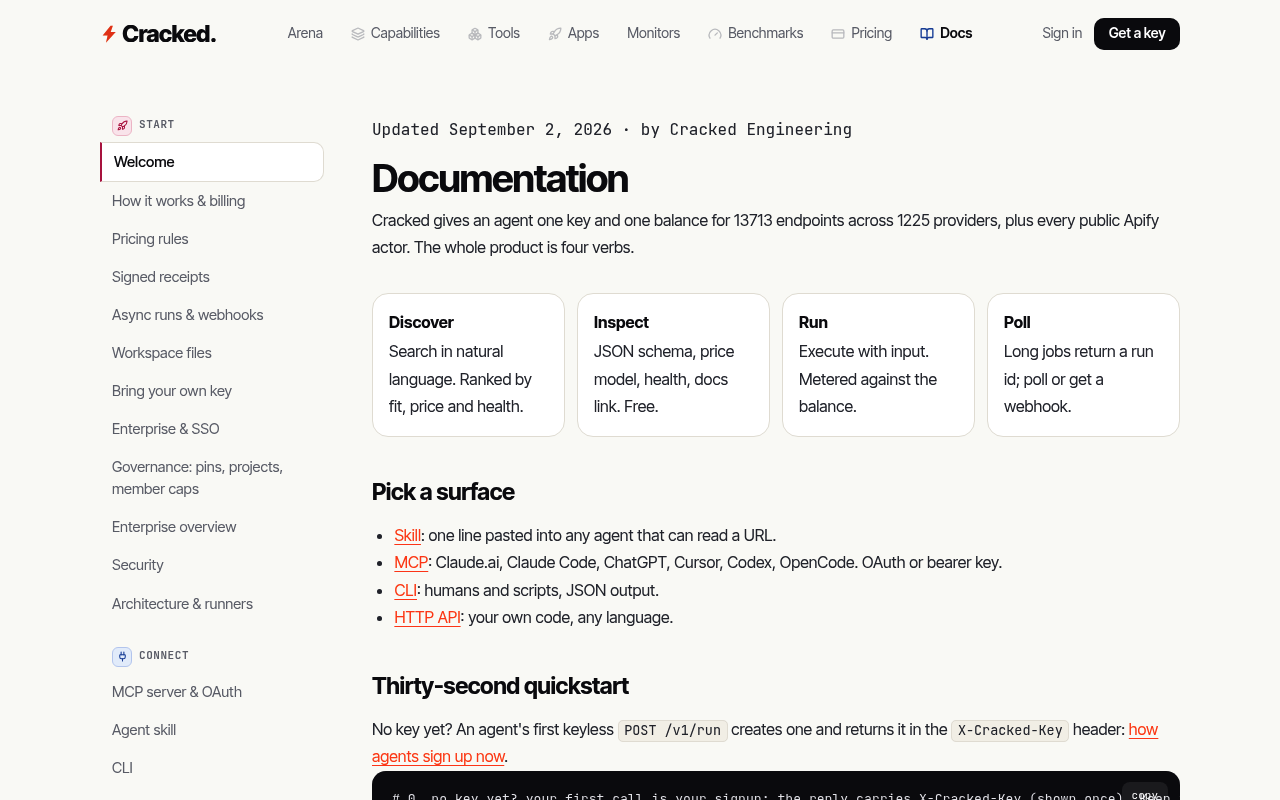
Task: Click the Tools nav label
Action: [x=504, y=33]
